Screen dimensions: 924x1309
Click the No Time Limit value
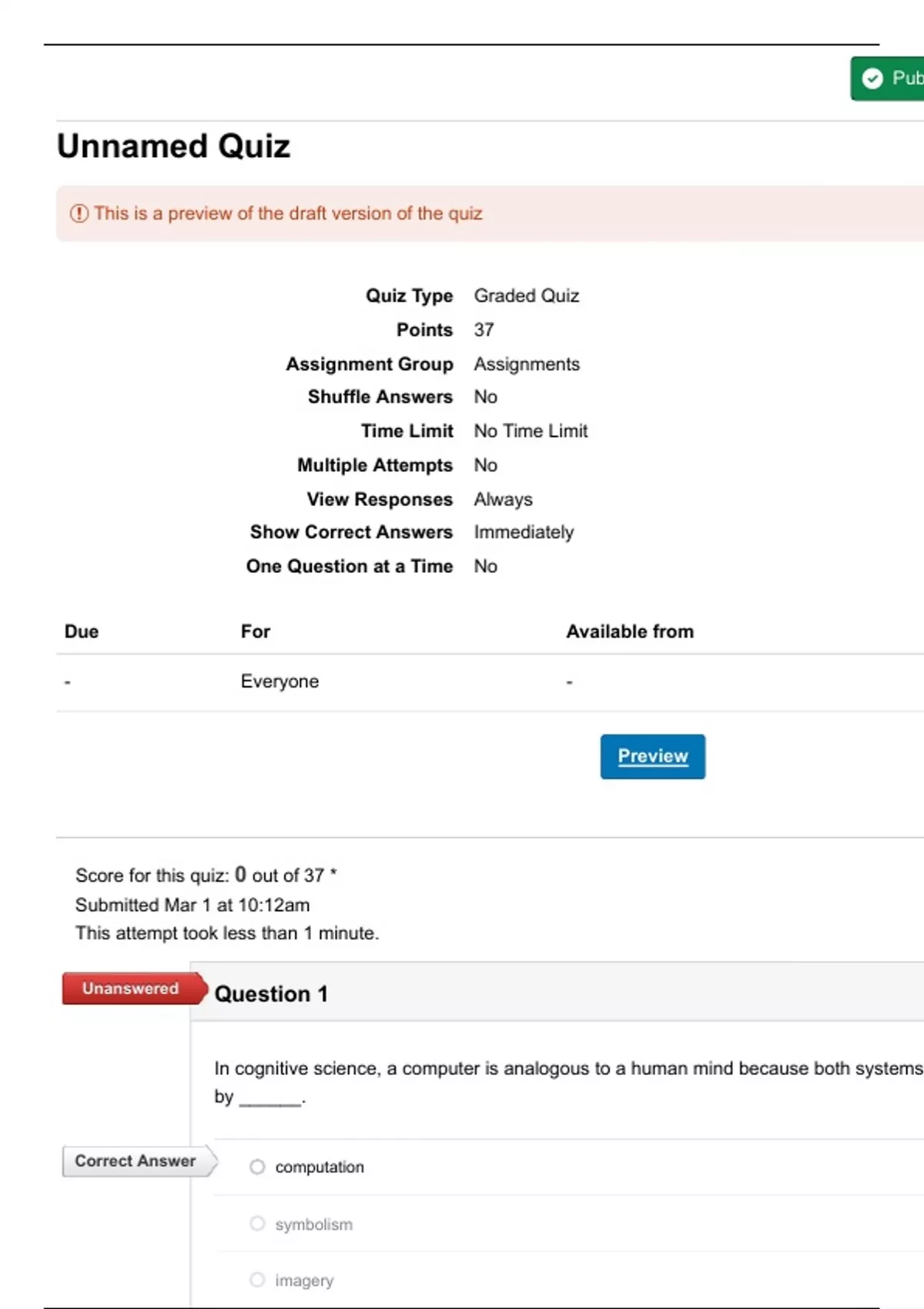coord(531,431)
